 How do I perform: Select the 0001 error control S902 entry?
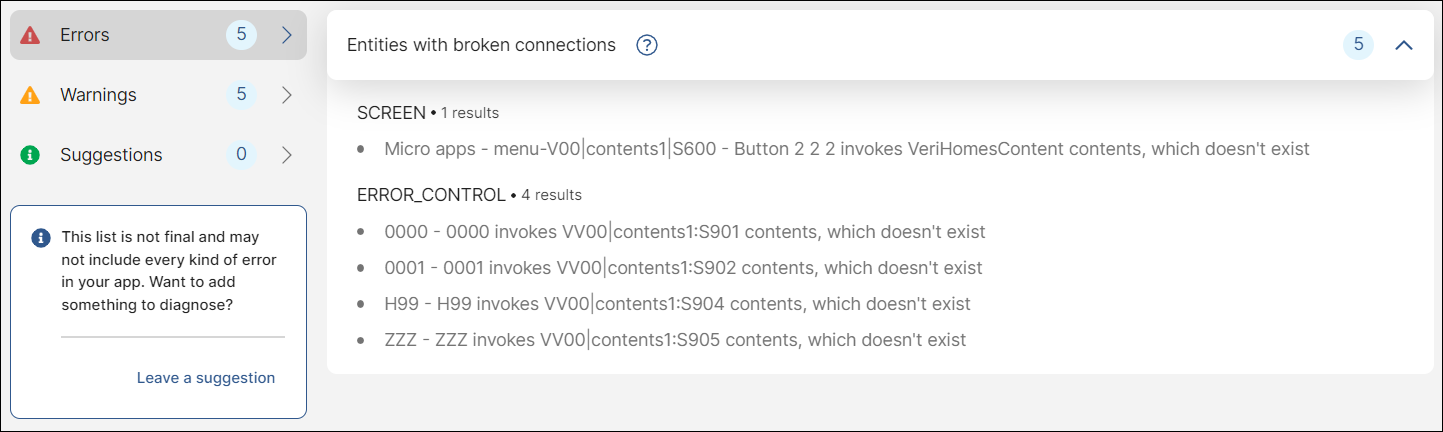(x=683, y=268)
